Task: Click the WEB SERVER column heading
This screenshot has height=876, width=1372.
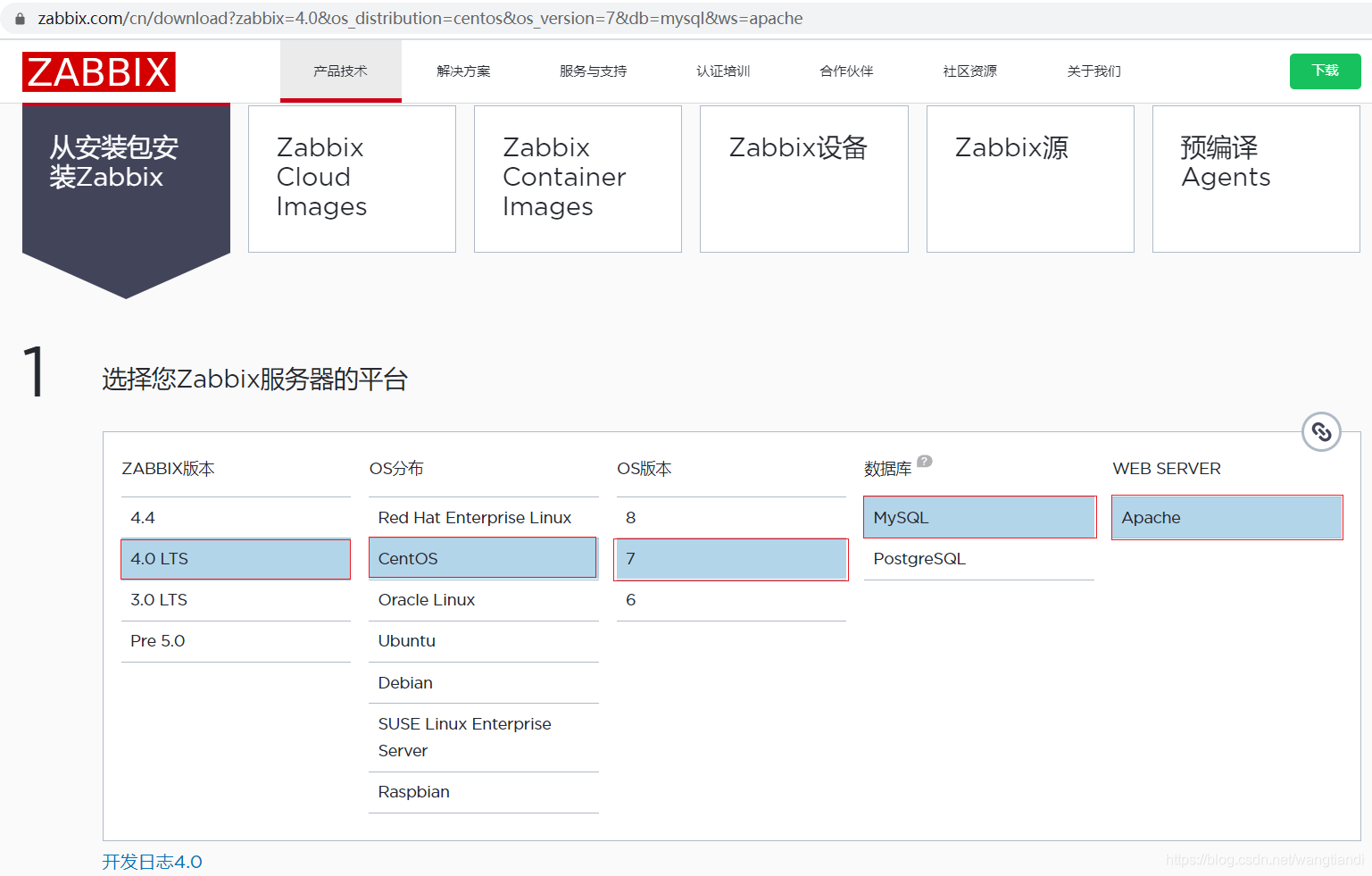Action: coord(1167,469)
